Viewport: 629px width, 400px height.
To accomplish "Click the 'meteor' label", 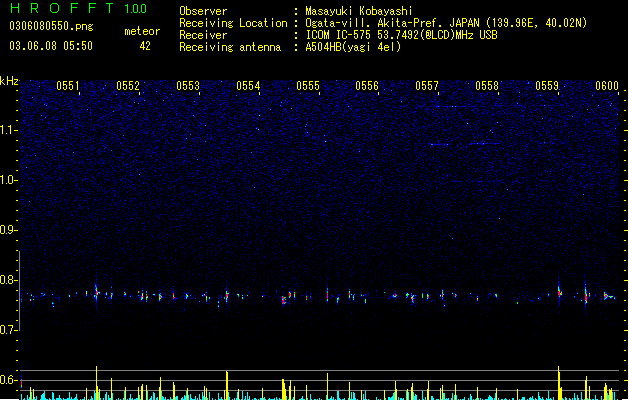I will 142,31.
